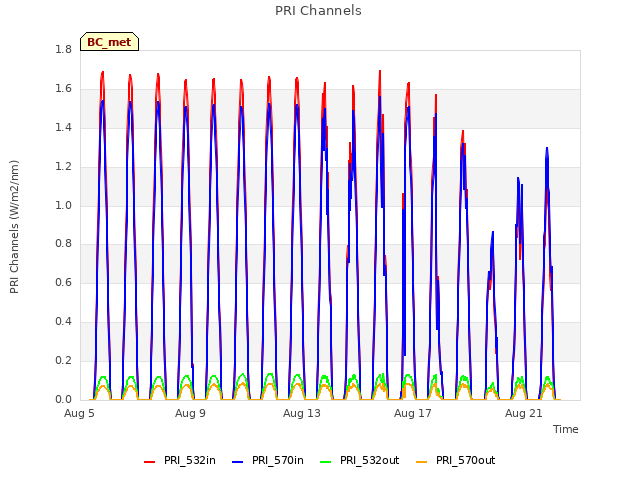The width and height of the screenshot is (640, 480).
Task: Click the 1.2 y-axis tick label
Action: click(x=63, y=167)
